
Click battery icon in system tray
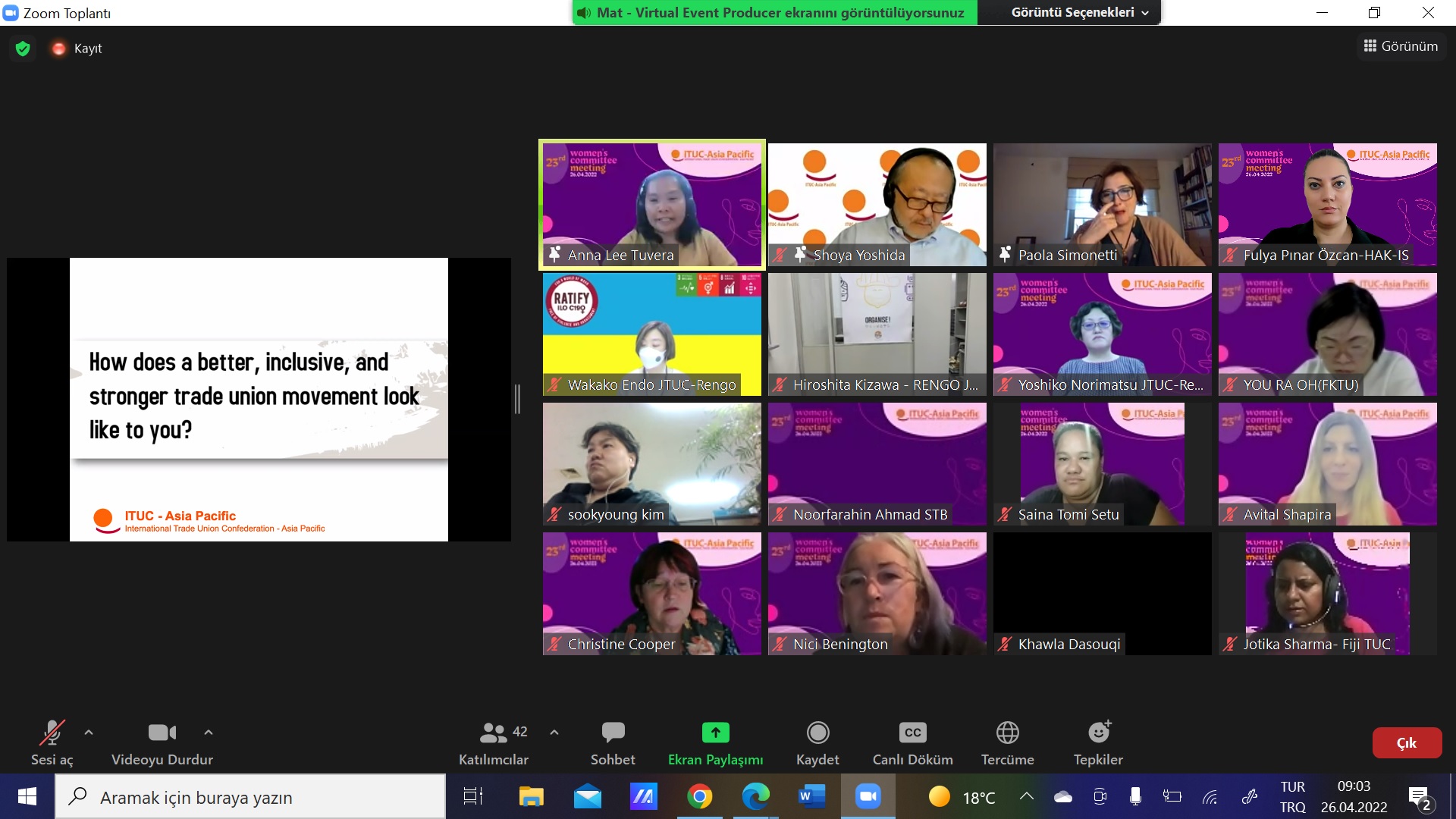click(x=1172, y=796)
